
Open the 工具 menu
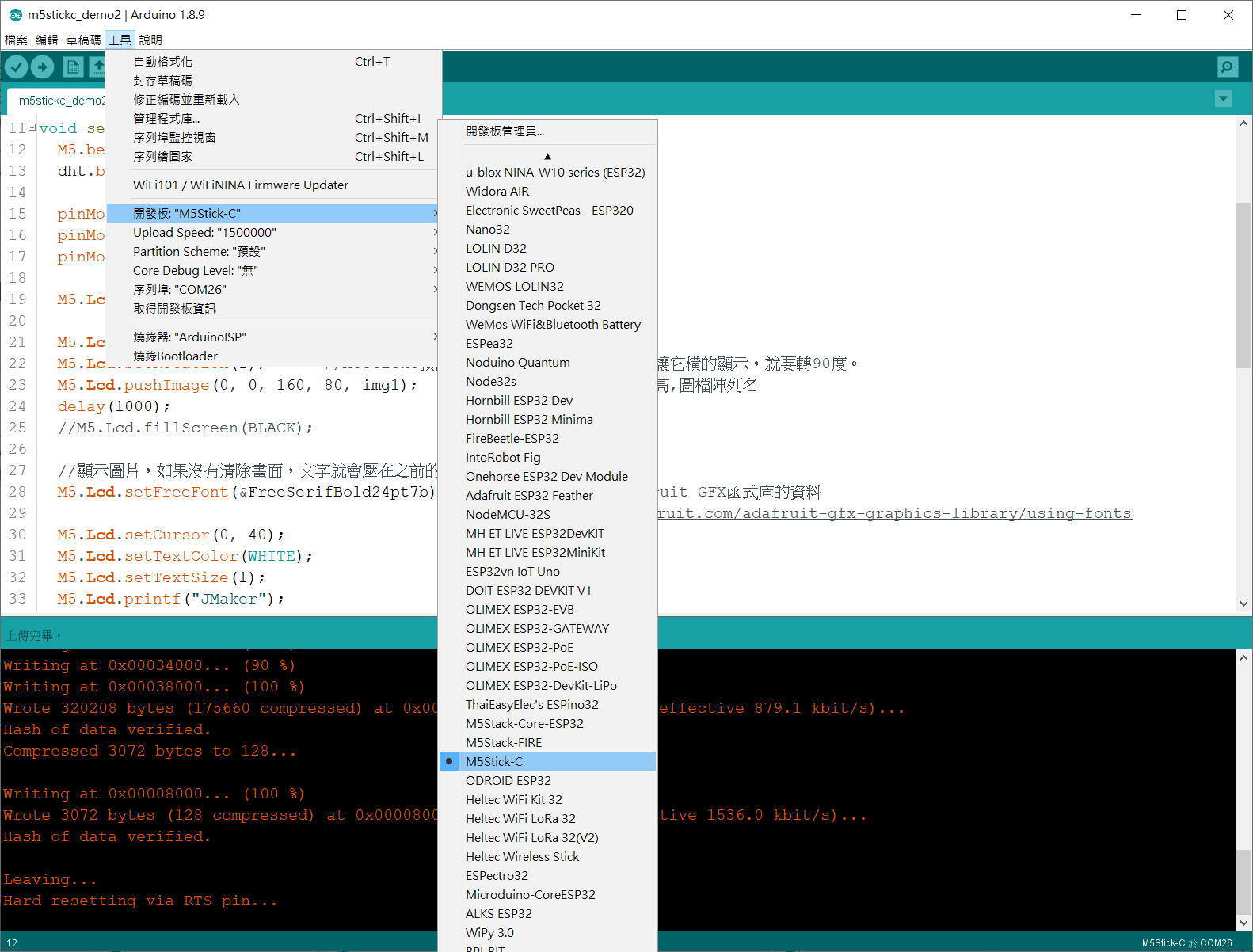tap(120, 40)
